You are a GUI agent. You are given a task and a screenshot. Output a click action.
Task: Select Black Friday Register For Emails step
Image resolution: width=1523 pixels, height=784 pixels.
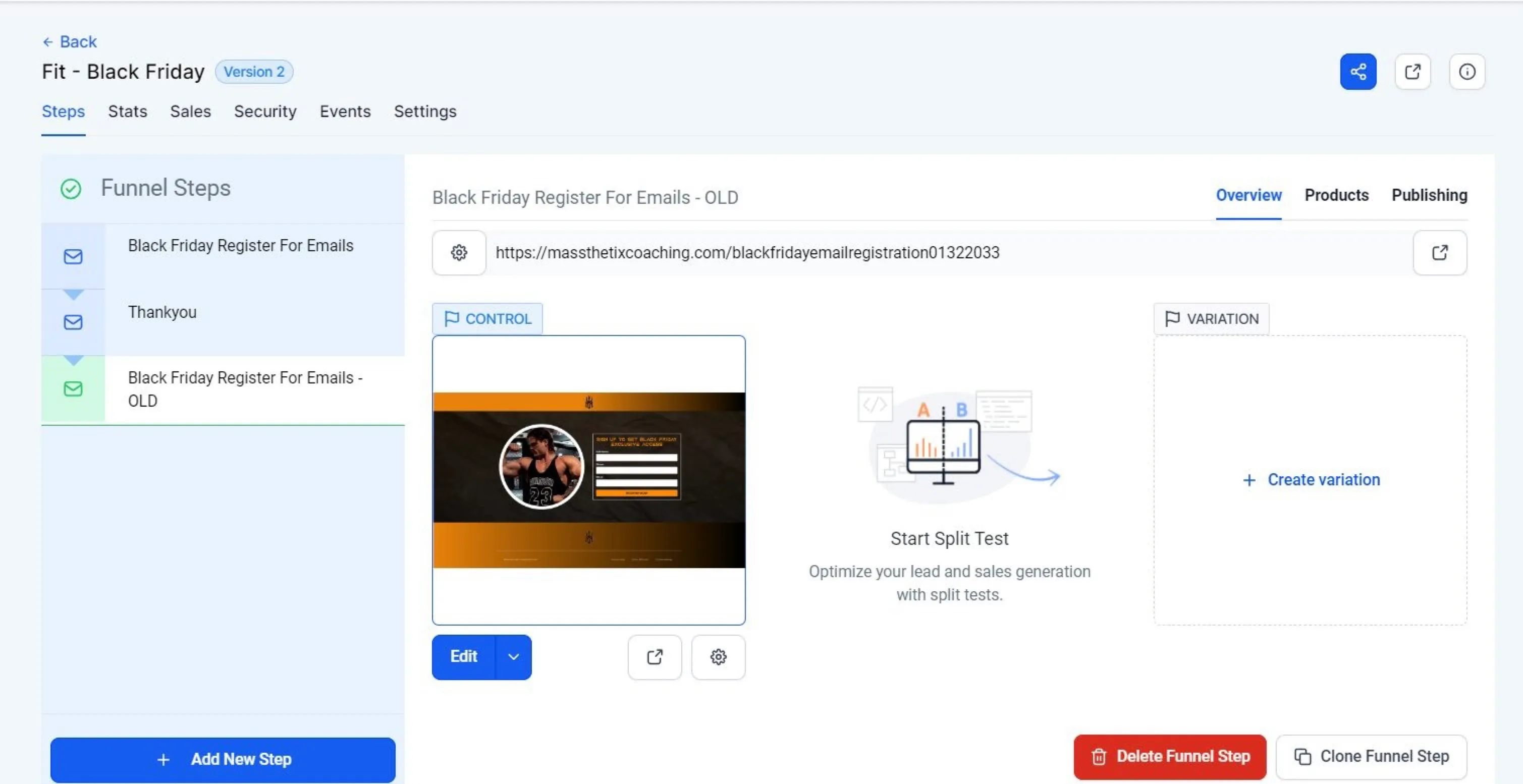(223, 256)
